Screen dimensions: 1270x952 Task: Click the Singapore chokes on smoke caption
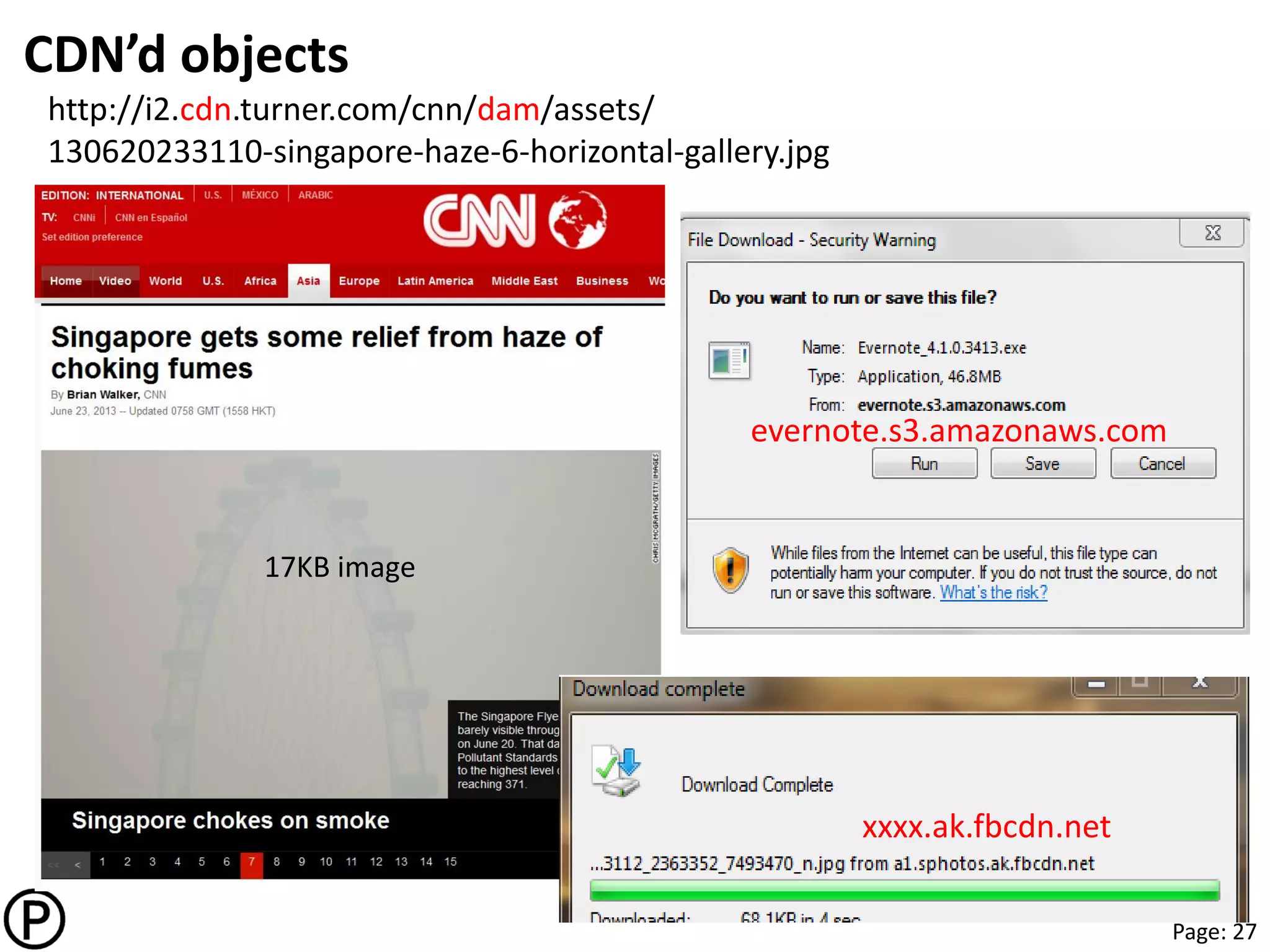(231, 821)
